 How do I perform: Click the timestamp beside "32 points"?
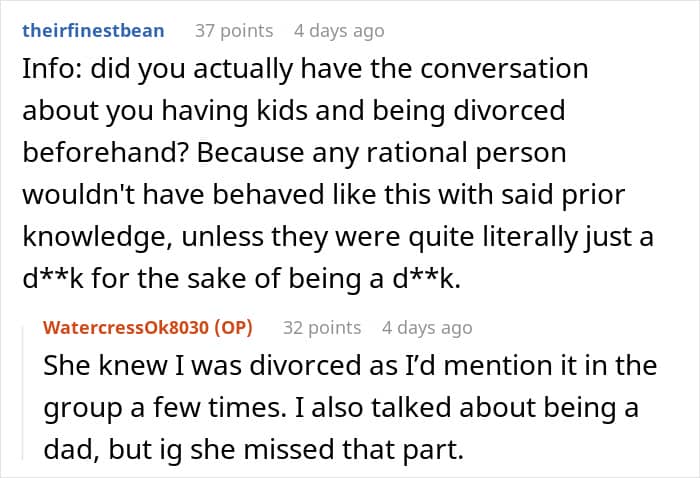[x=427, y=327]
